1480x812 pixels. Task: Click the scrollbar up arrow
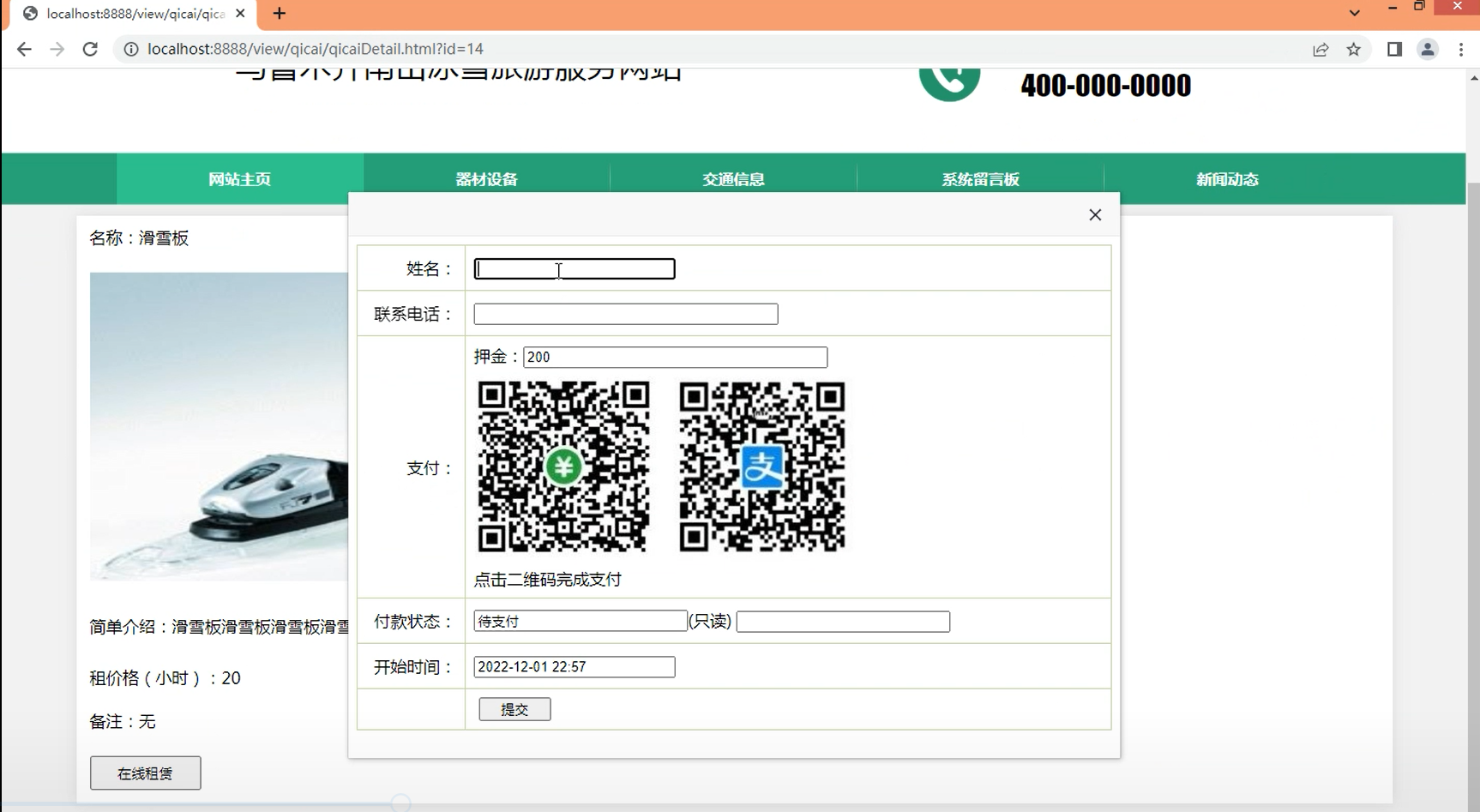[x=1474, y=77]
